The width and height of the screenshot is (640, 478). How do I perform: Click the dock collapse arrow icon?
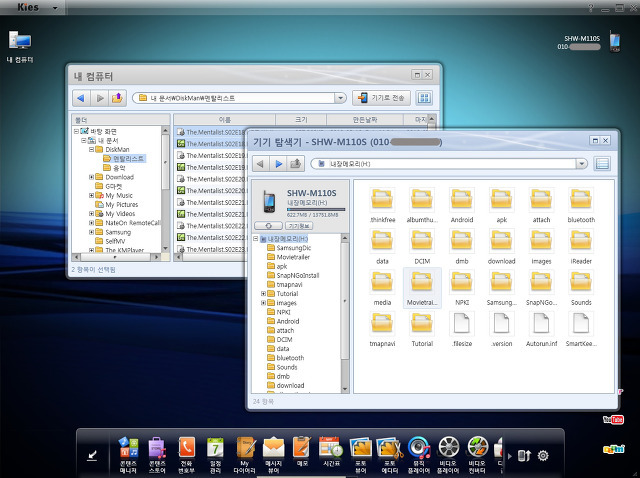[x=92, y=455]
